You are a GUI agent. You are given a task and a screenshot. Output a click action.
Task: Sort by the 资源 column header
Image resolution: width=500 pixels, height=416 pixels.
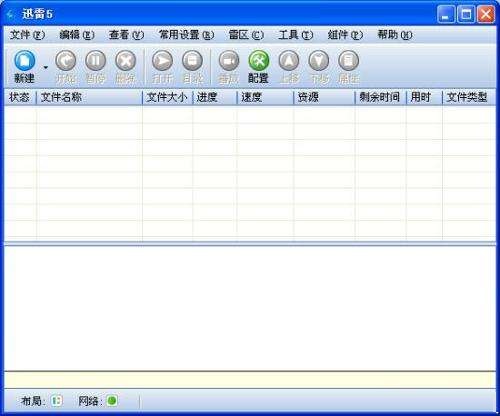pos(324,97)
